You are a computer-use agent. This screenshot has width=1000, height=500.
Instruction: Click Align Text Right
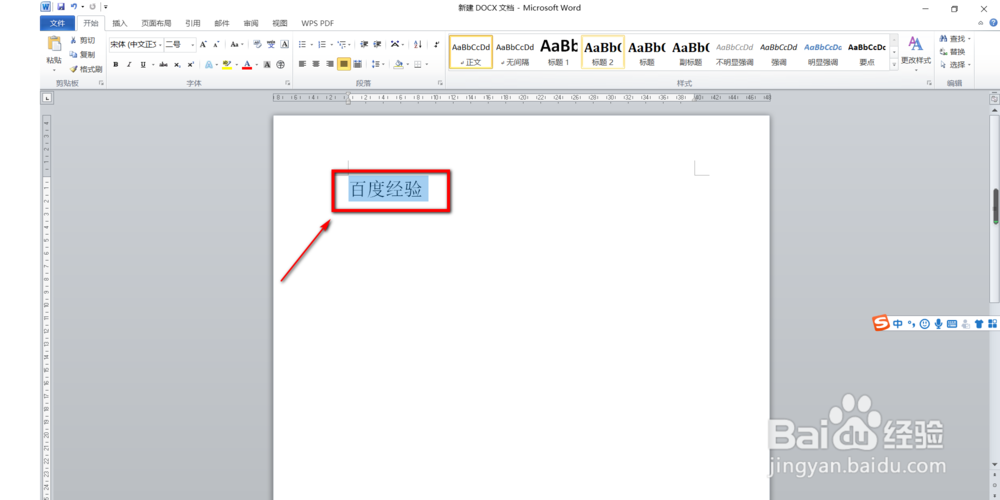pyautogui.click(x=330, y=64)
